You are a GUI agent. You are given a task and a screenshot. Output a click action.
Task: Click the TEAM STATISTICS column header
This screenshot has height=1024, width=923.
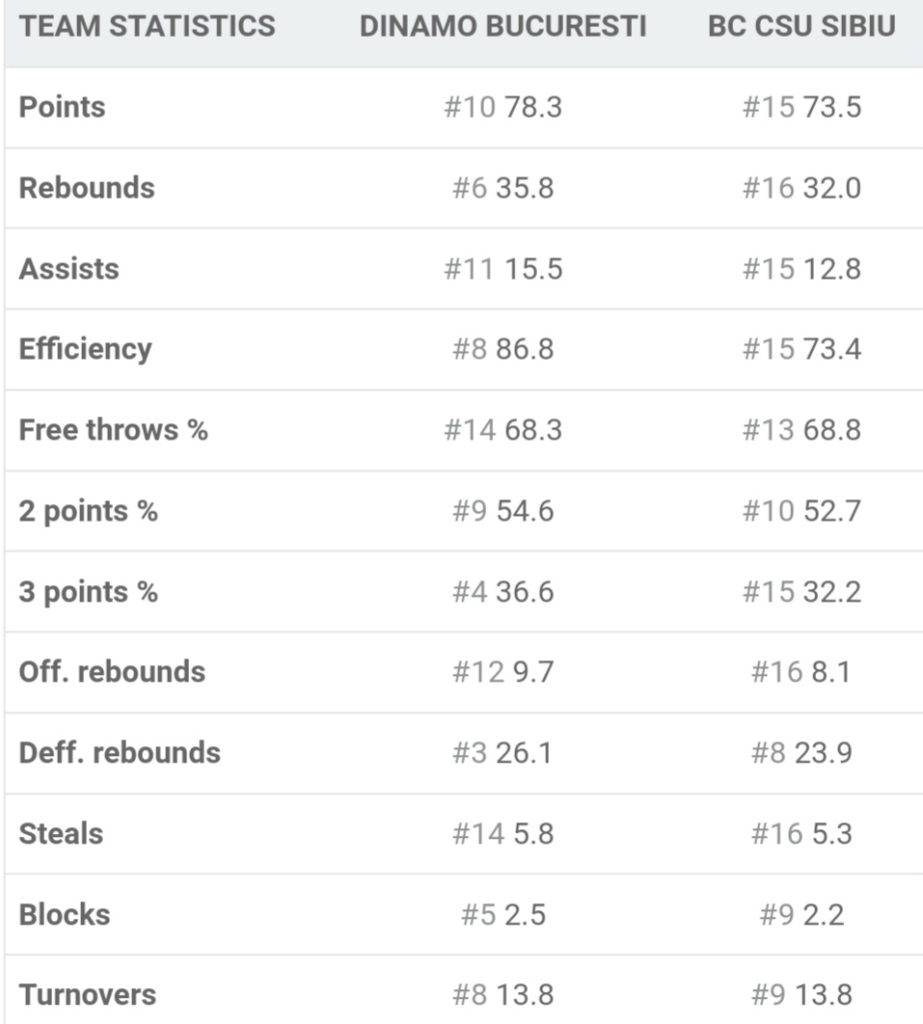tap(147, 27)
